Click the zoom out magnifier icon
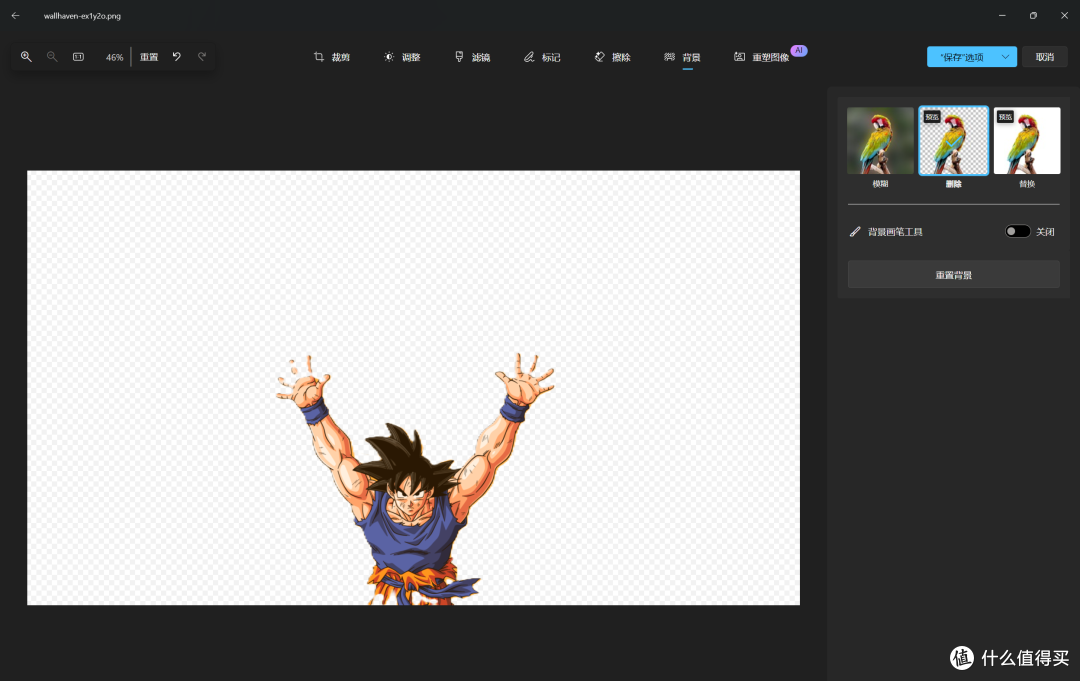1080x681 pixels. pos(52,56)
